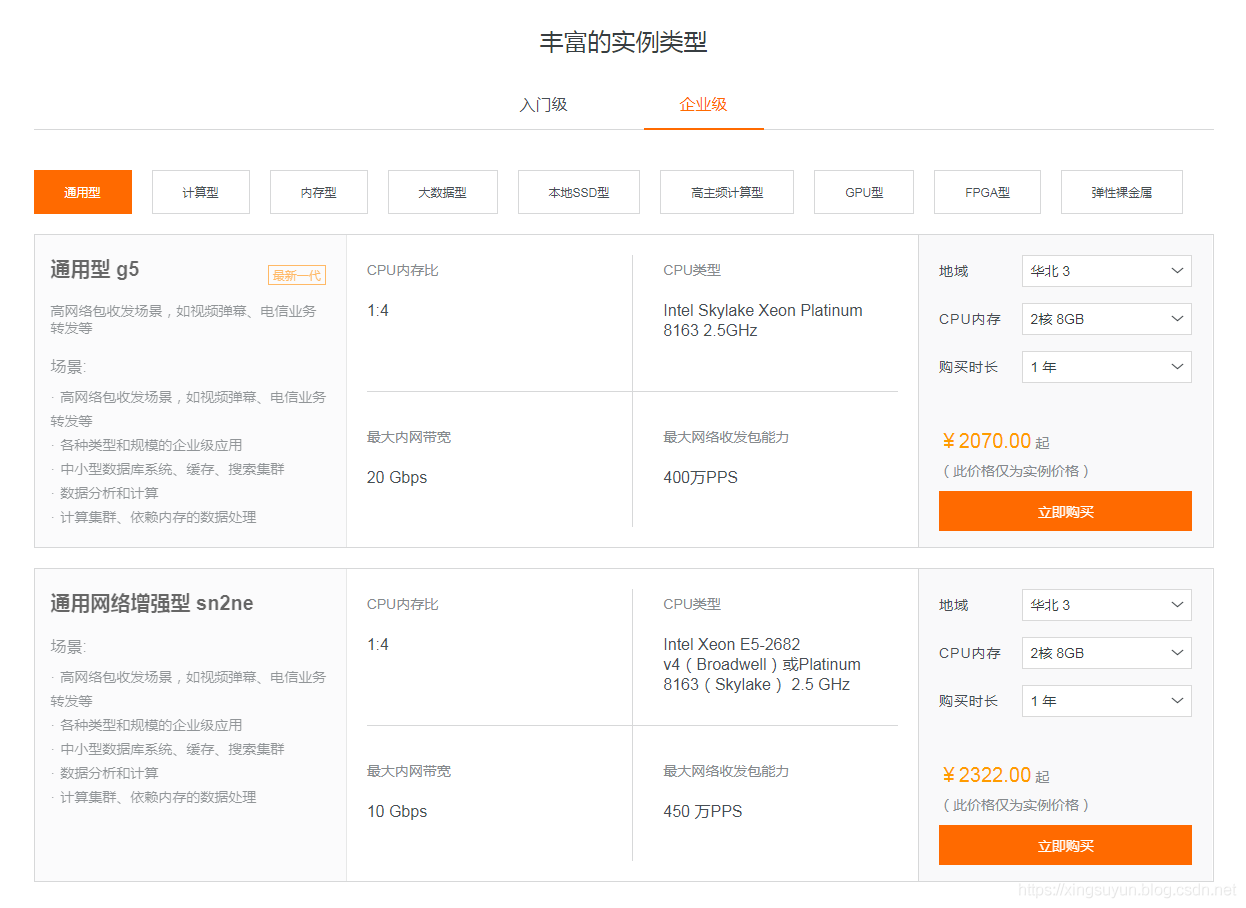Switch to the 企业级 tab

pos(703,104)
